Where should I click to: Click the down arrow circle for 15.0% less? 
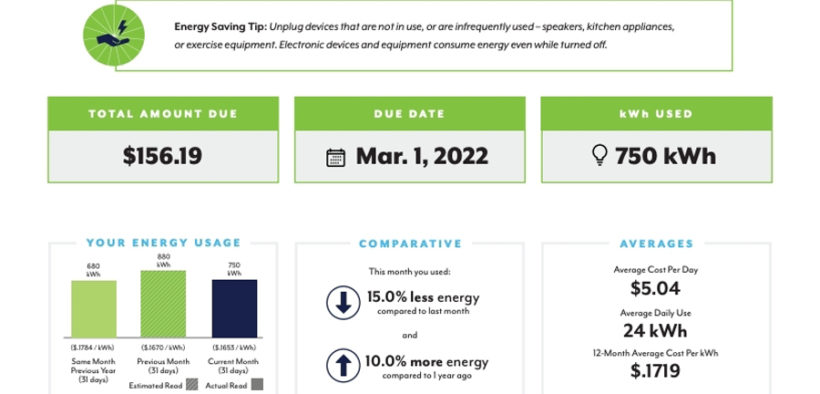[343, 302]
